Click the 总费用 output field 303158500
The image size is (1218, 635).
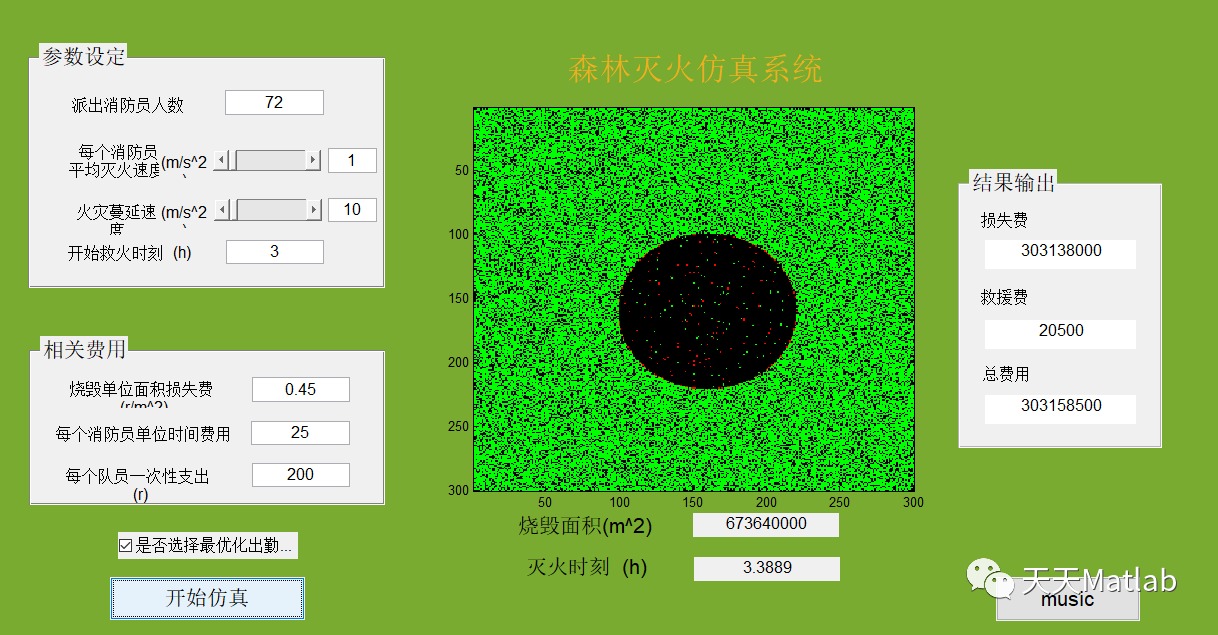1061,408
